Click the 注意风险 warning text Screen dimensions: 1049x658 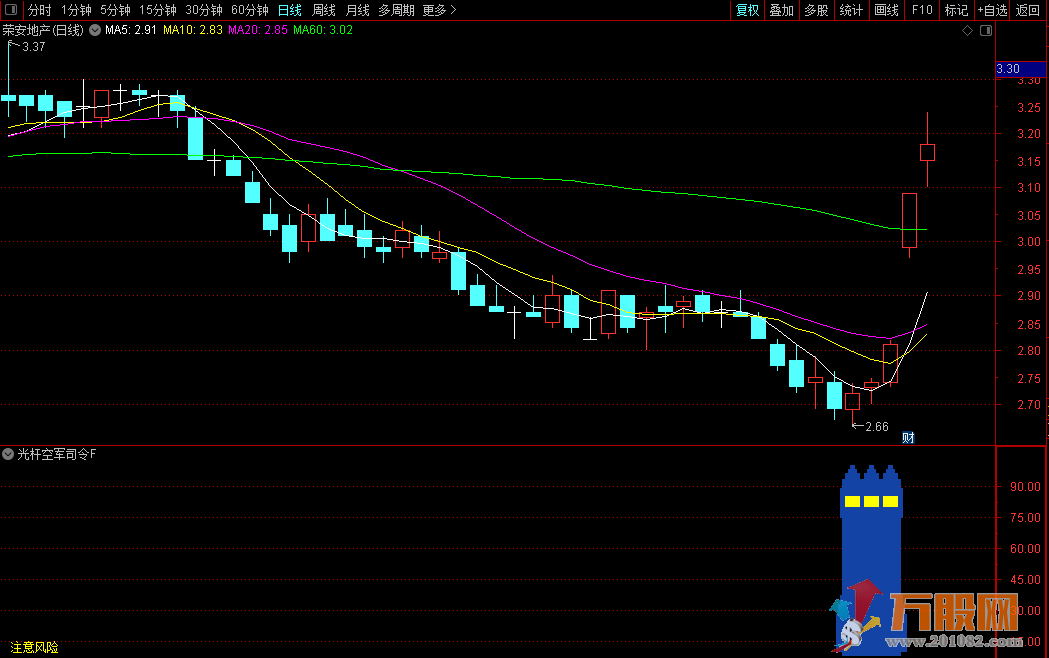click(x=35, y=647)
